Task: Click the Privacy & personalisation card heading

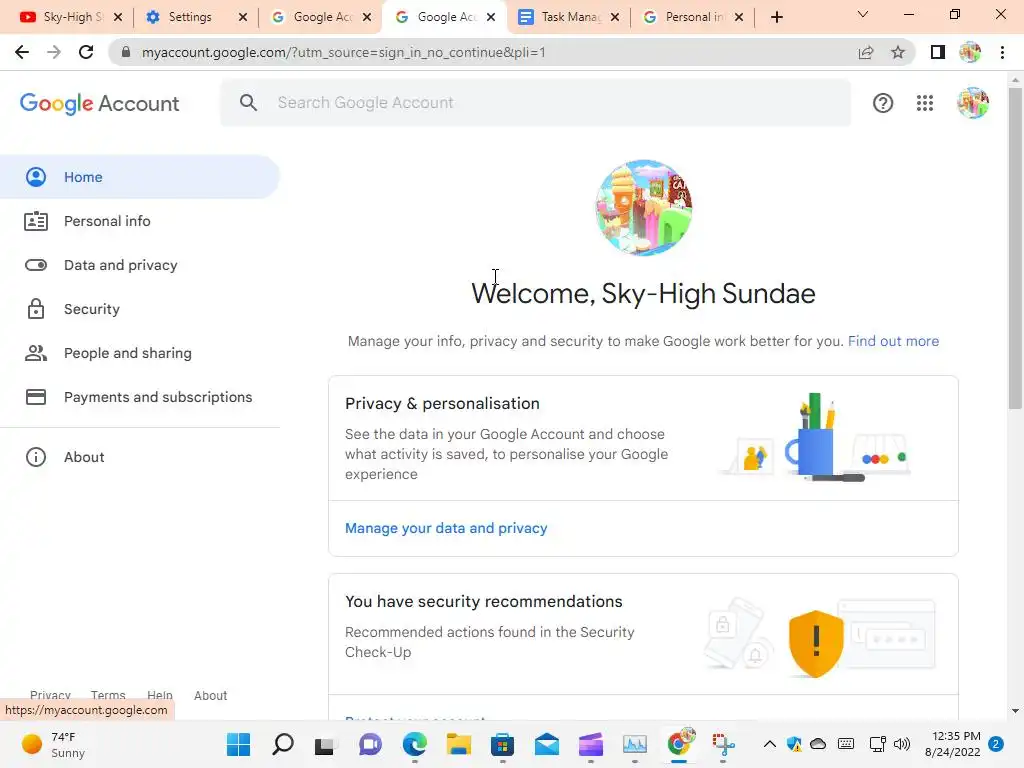Action: pyautogui.click(x=442, y=404)
